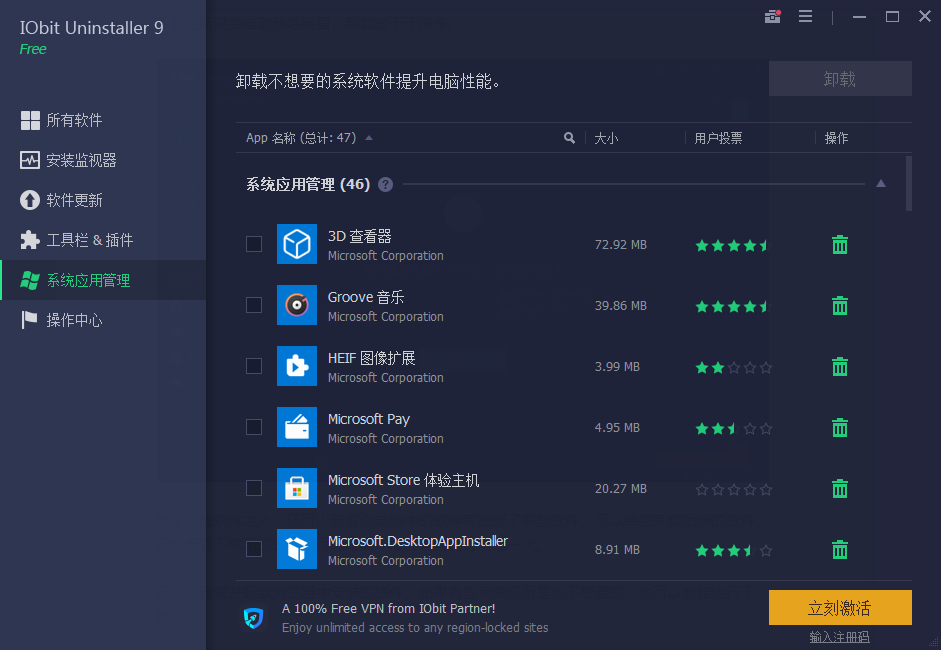This screenshot has width=941, height=650.
Task: Rate Microsoft Store 体验主机 stars
Action: 733,490
